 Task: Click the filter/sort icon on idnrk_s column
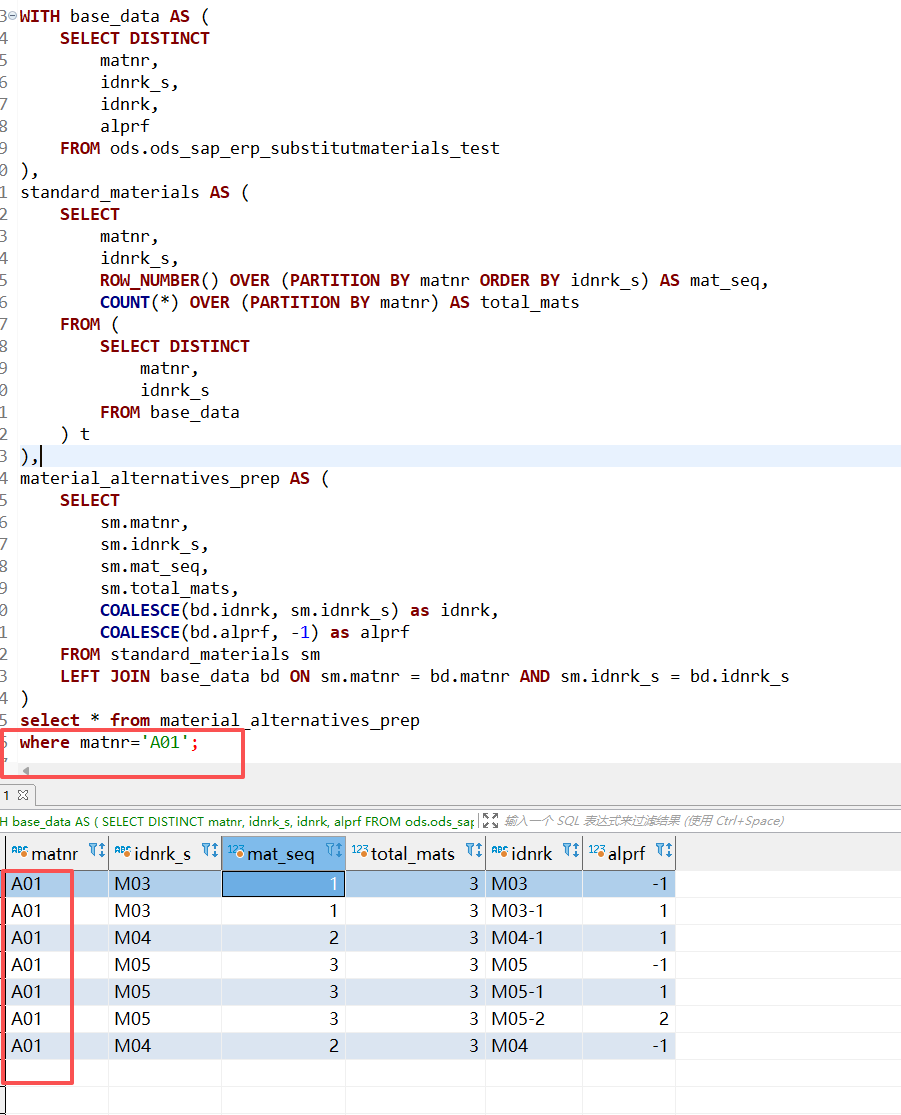(x=210, y=852)
